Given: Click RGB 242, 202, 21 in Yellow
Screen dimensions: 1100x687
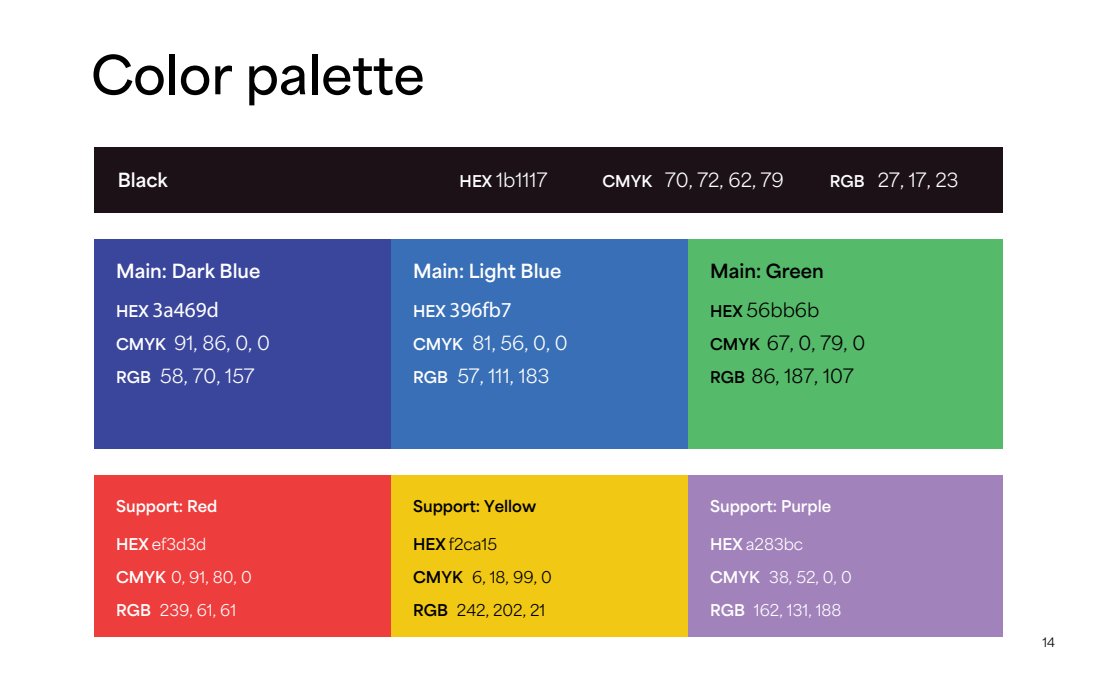Looking at the screenshot, I should pos(479,611).
